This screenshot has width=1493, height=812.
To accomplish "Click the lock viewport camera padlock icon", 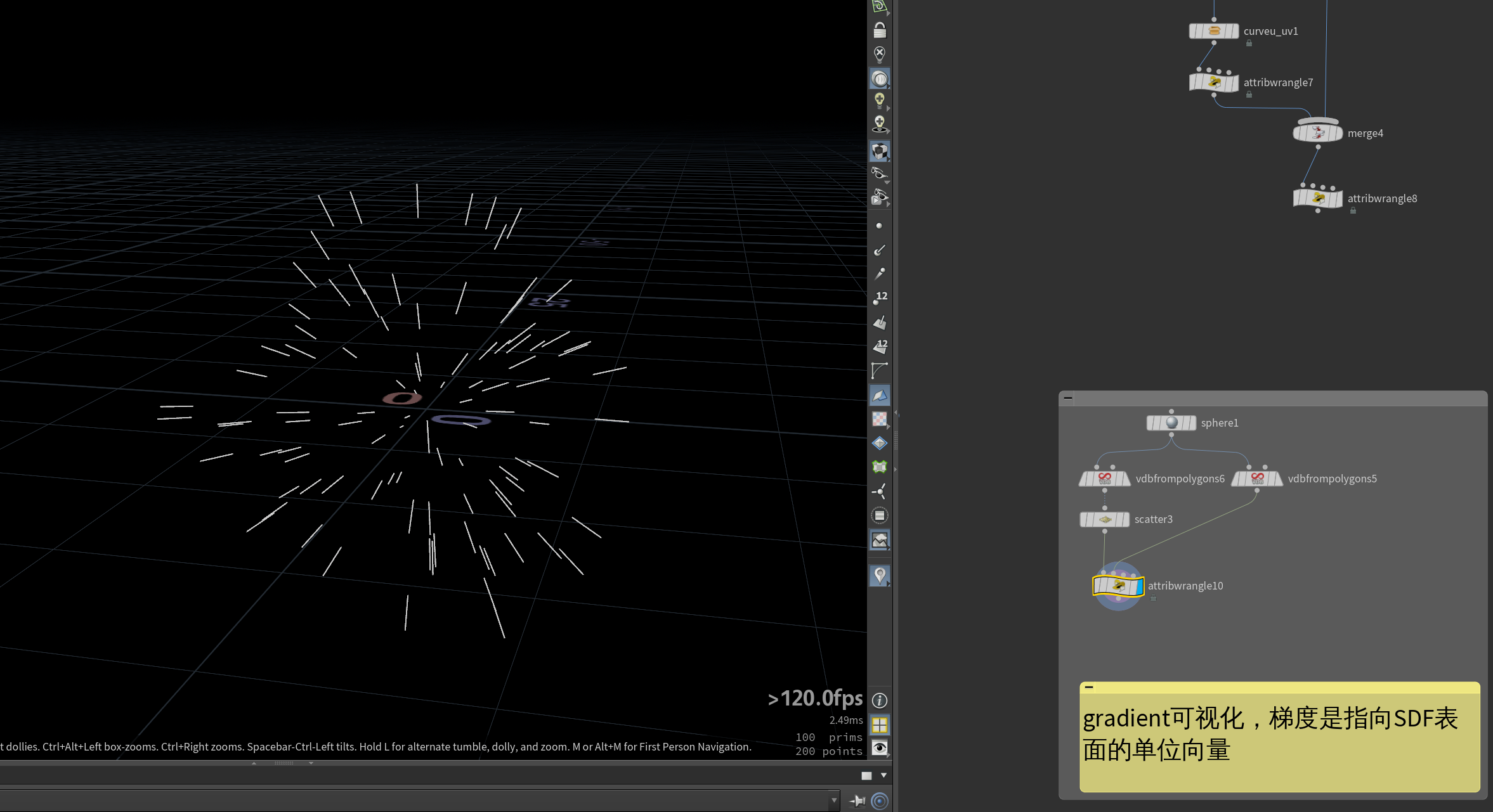I will click(880, 30).
